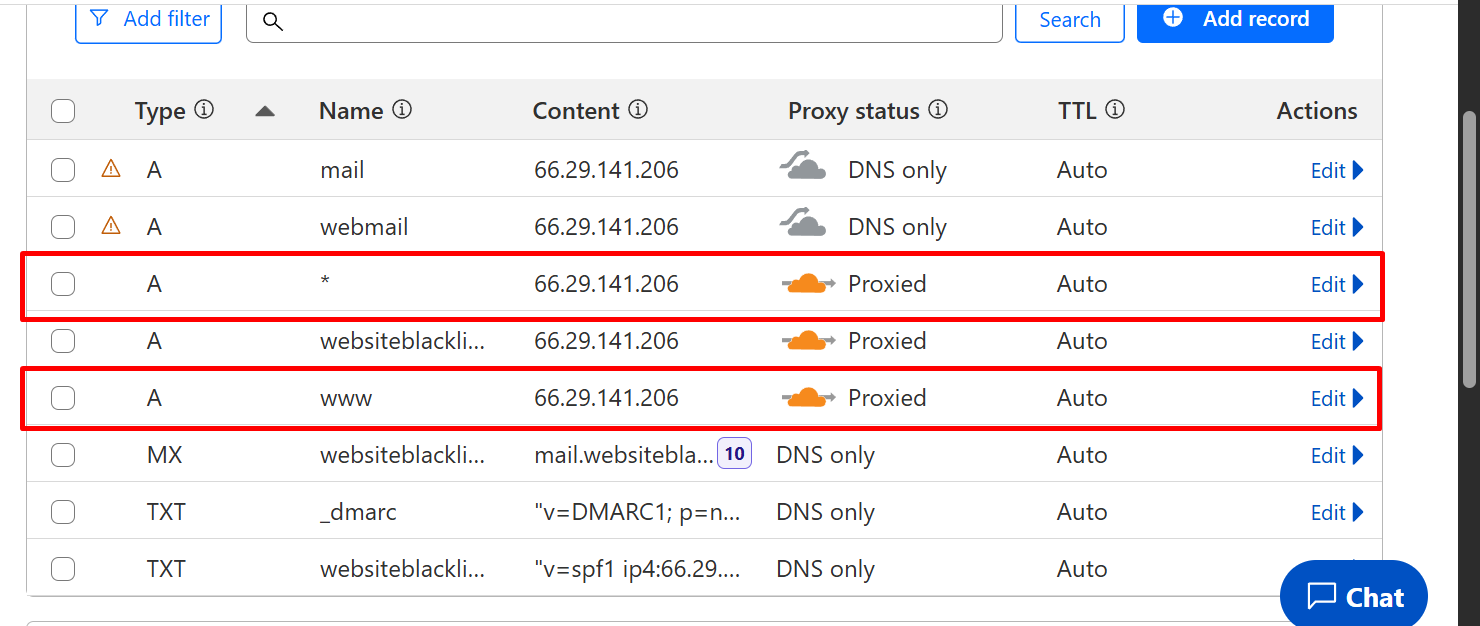Click the _dmarc record name
This screenshot has width=1480, height=626.
pos(358,512)
